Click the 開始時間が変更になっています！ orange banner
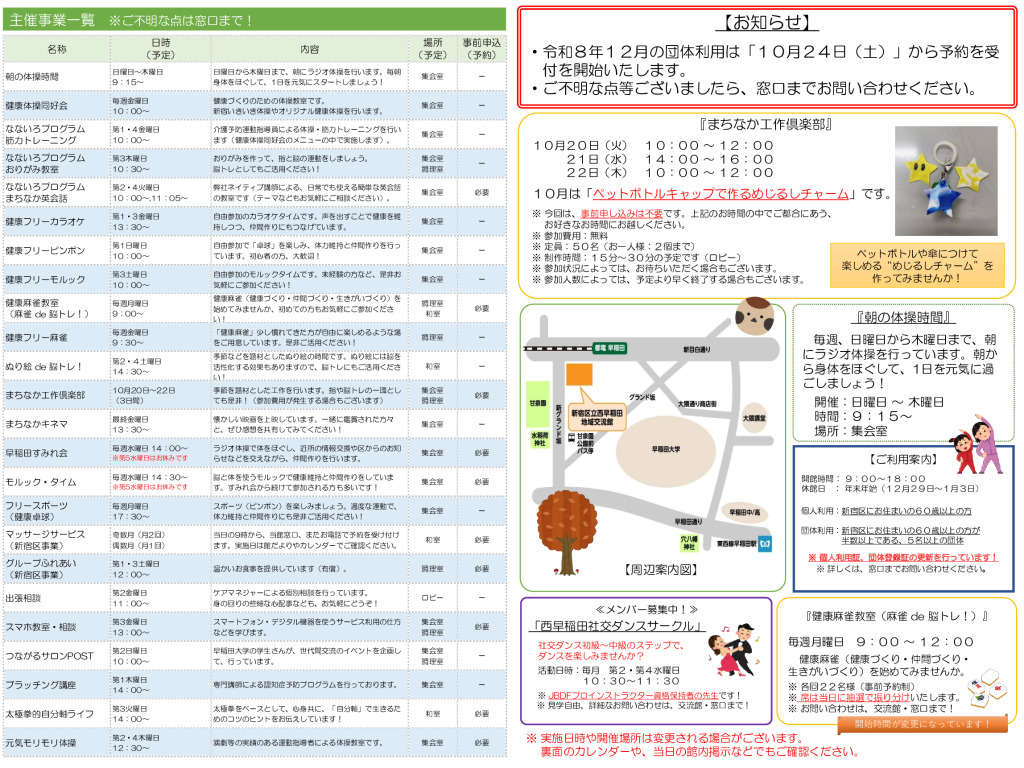1024x768 pixels. tap(922, 724)
